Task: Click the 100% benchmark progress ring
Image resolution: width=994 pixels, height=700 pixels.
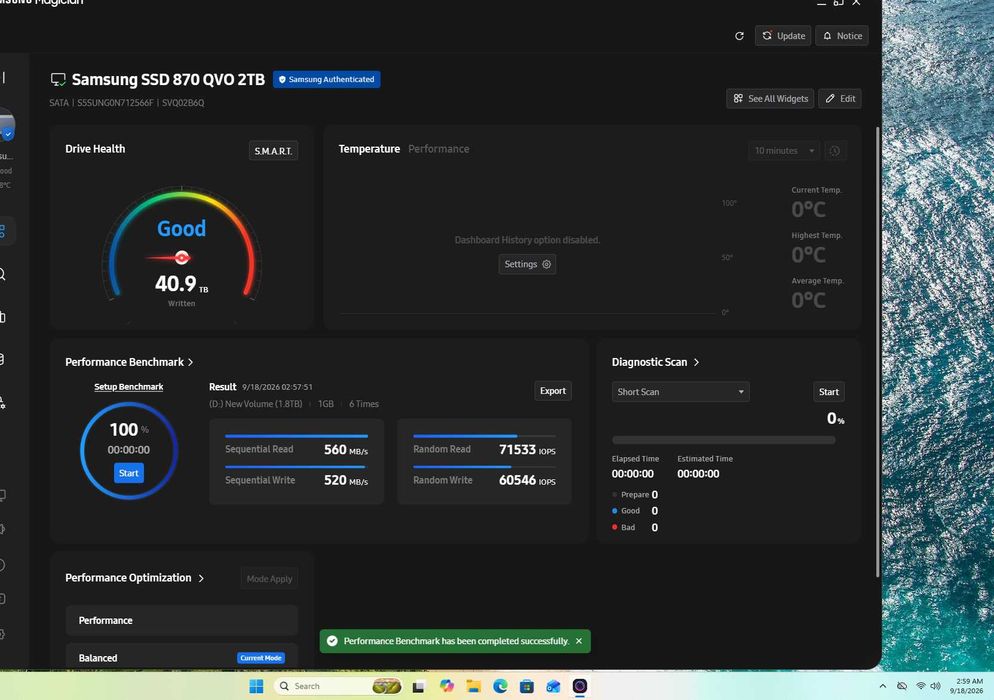Action: [129, 450]
